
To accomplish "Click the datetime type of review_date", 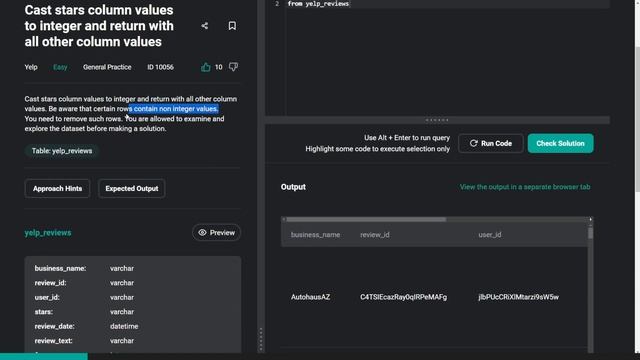I will tap(124, 327).
